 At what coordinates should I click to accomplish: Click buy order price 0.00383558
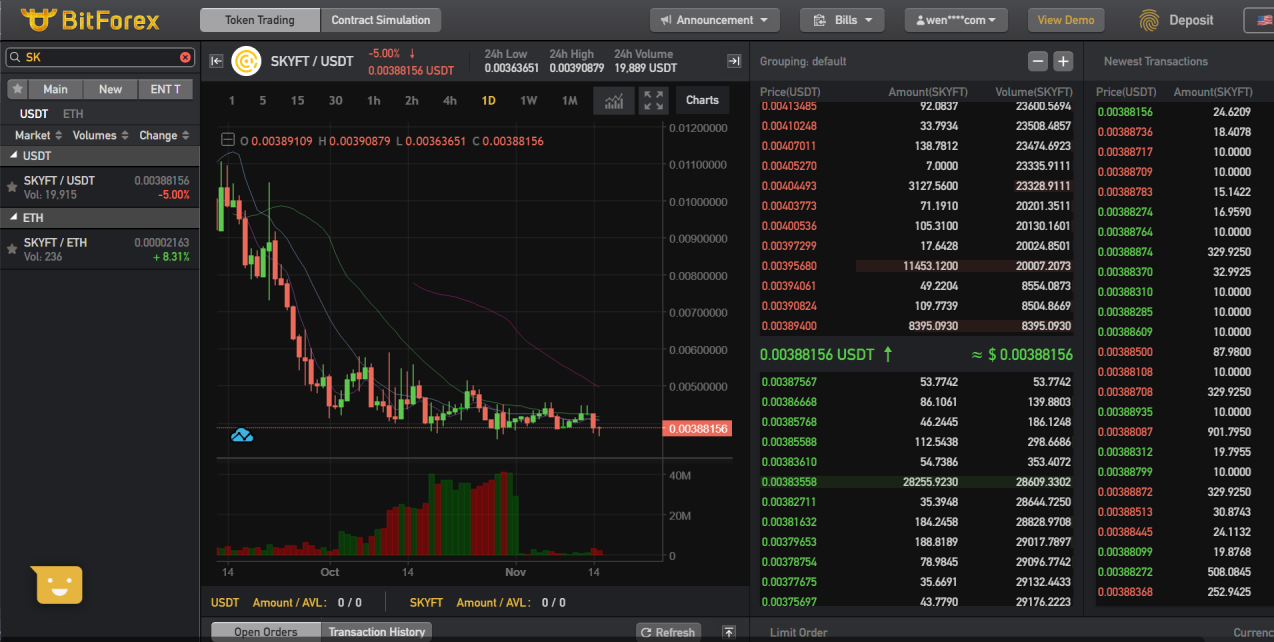(789, 482)
